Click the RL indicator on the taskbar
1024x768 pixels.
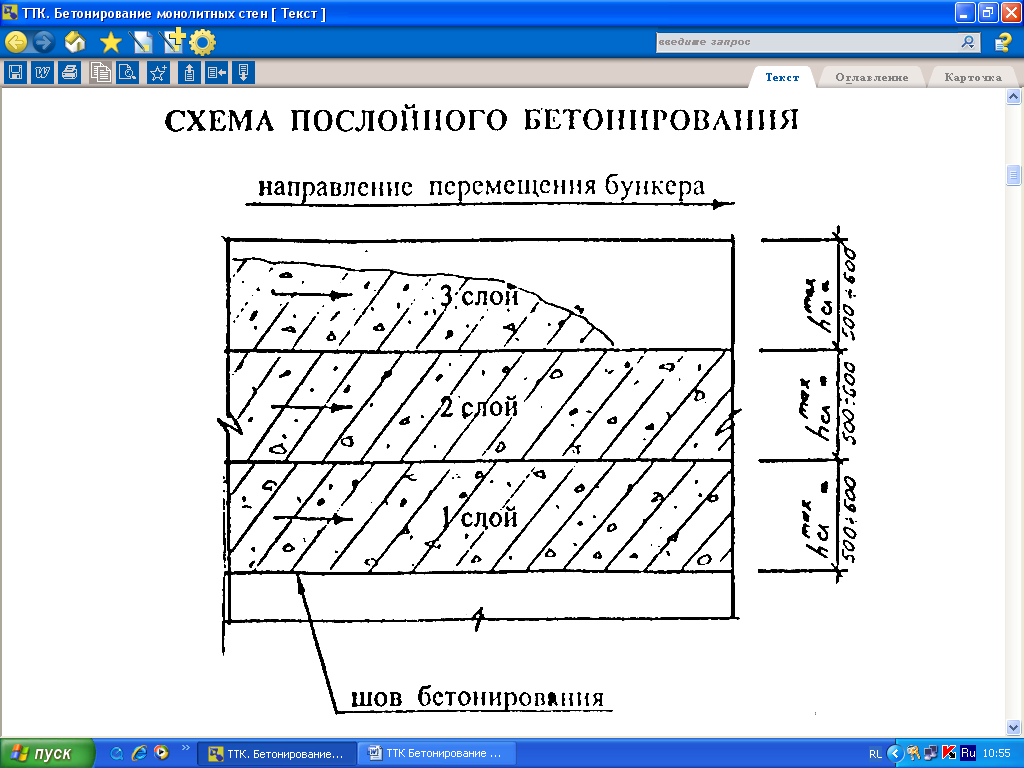[875, 754]
